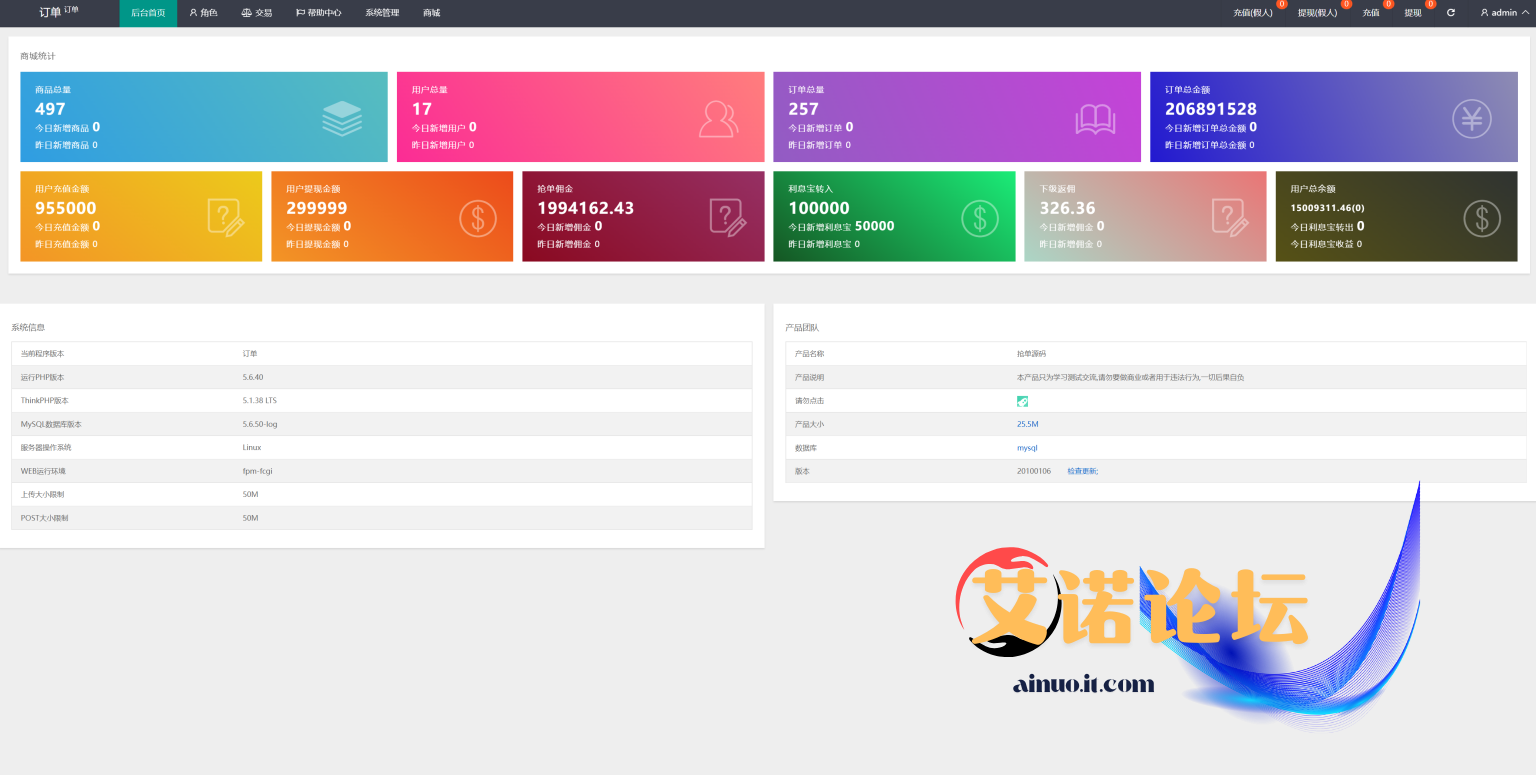Click the withdrawal amount 299999
This screenshot has height=775, width=1536.
pyautogui.click(x=317, y=208)
